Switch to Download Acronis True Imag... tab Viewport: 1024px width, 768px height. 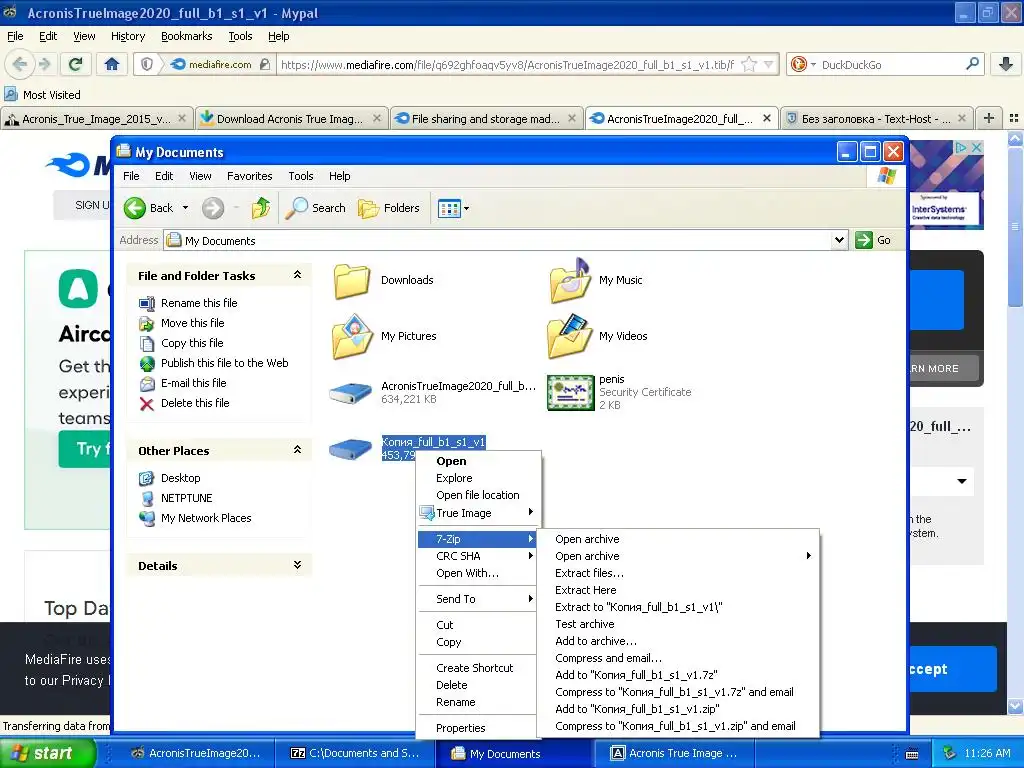tap(291, 119)
